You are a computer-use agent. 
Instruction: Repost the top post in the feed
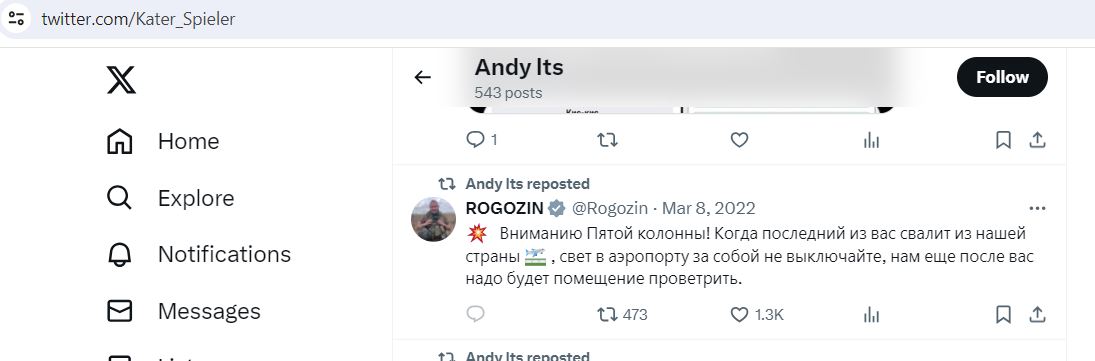[607, 140]
